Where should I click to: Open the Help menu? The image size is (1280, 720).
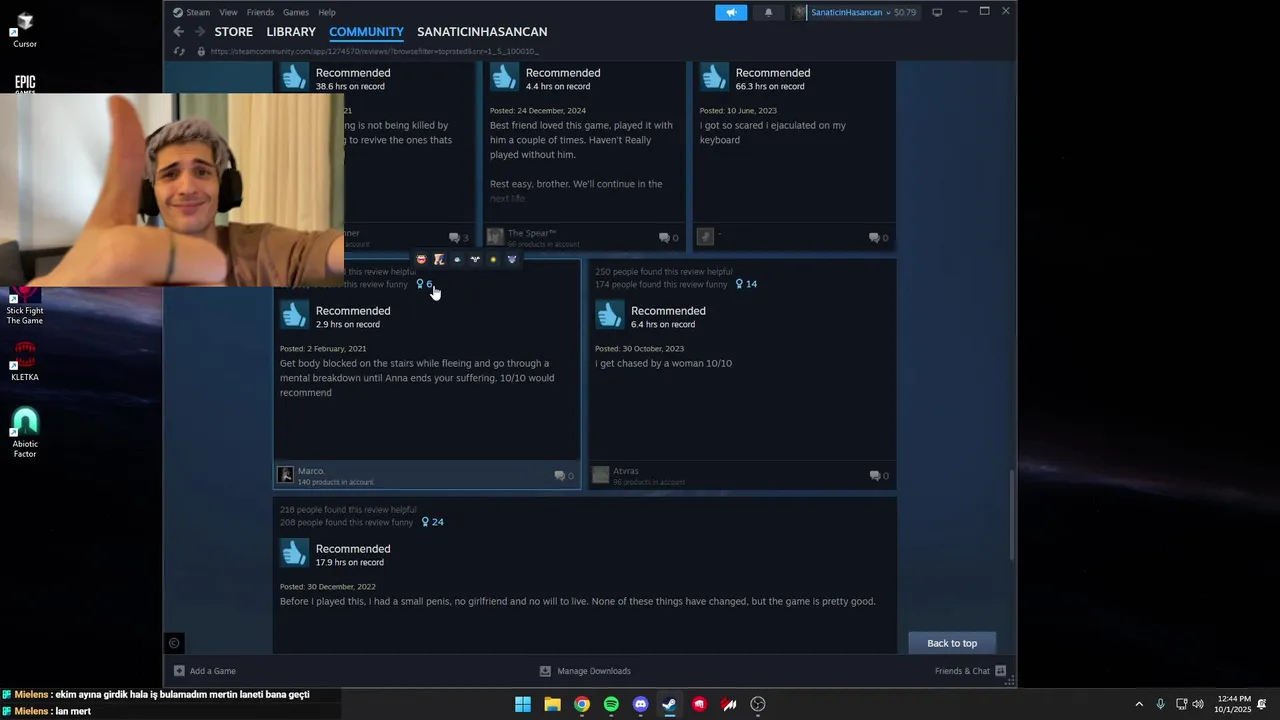327,12
